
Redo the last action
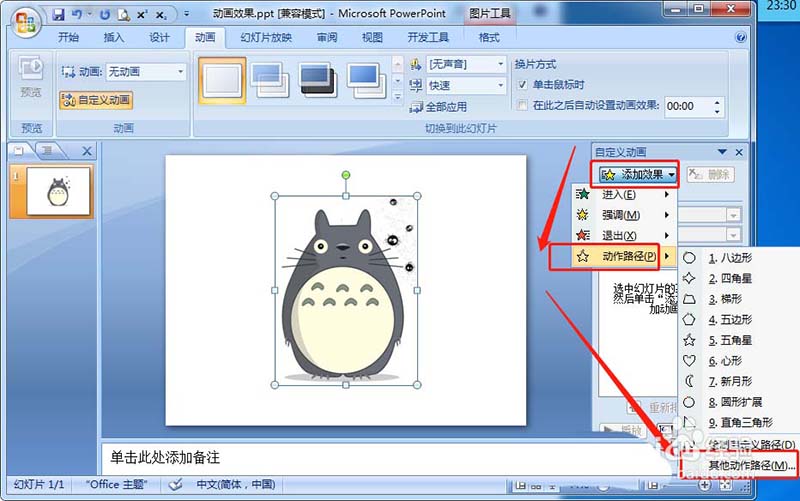(x=105, y=14)
